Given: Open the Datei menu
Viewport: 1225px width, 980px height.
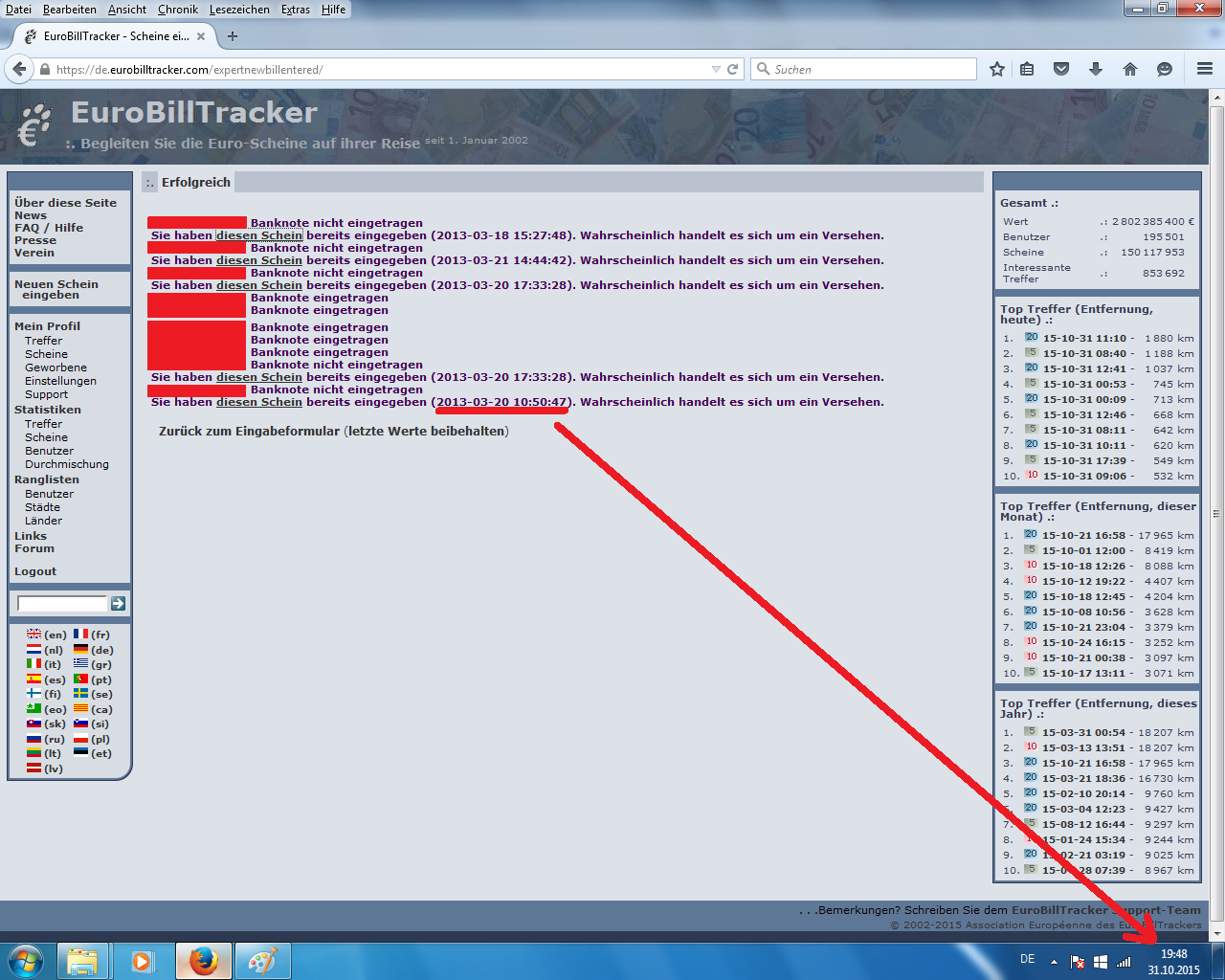Looking at the screenshot, I should point(18,10).
